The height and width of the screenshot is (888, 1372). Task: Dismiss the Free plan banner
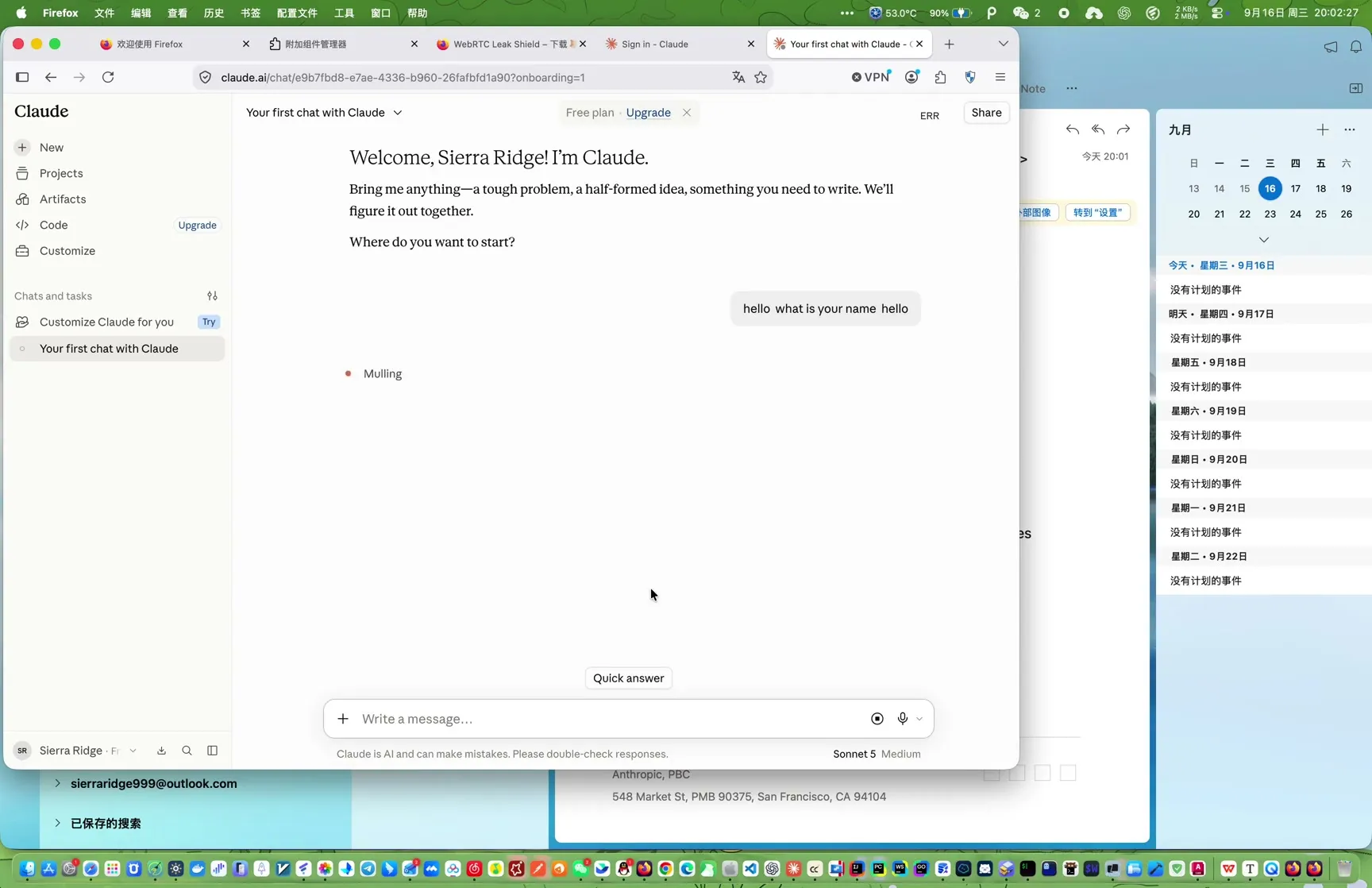coord(687,113)
